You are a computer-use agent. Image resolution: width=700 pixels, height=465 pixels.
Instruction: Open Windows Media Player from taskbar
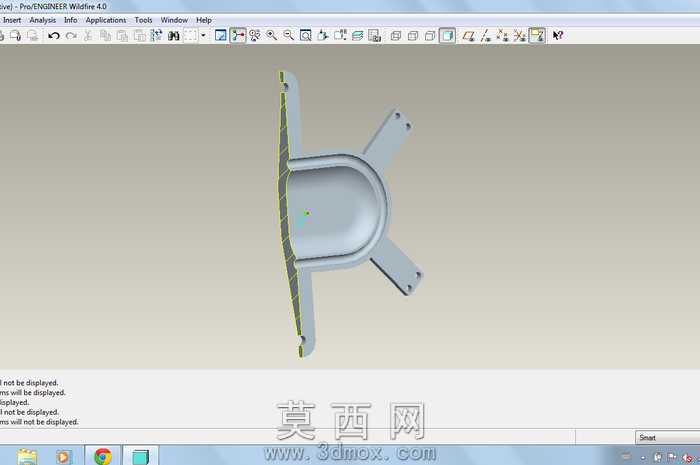[x=63, y=457]
